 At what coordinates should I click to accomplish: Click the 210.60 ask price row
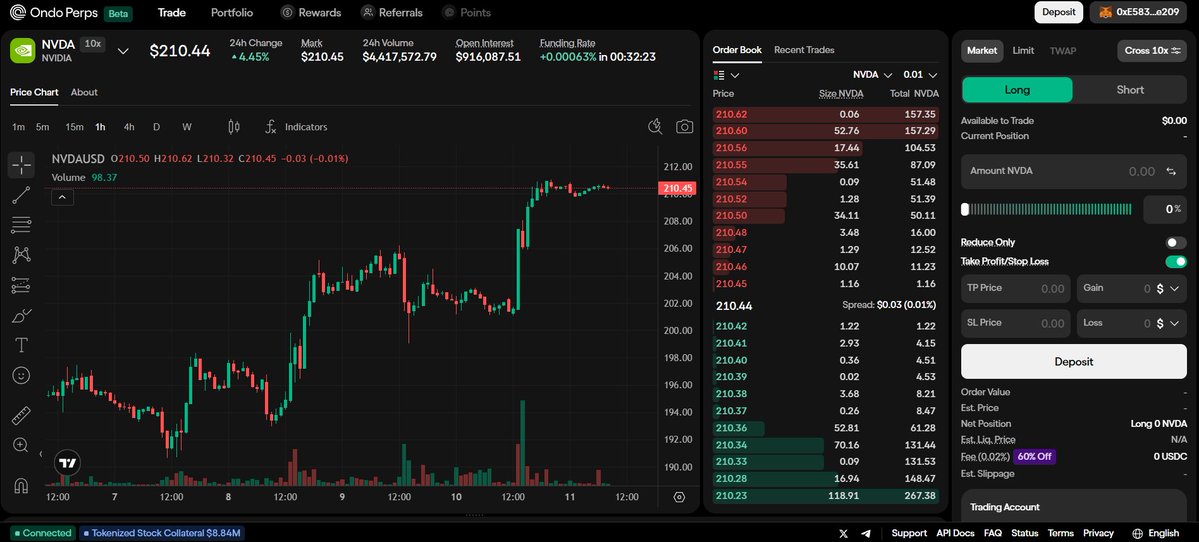[826, 131]
